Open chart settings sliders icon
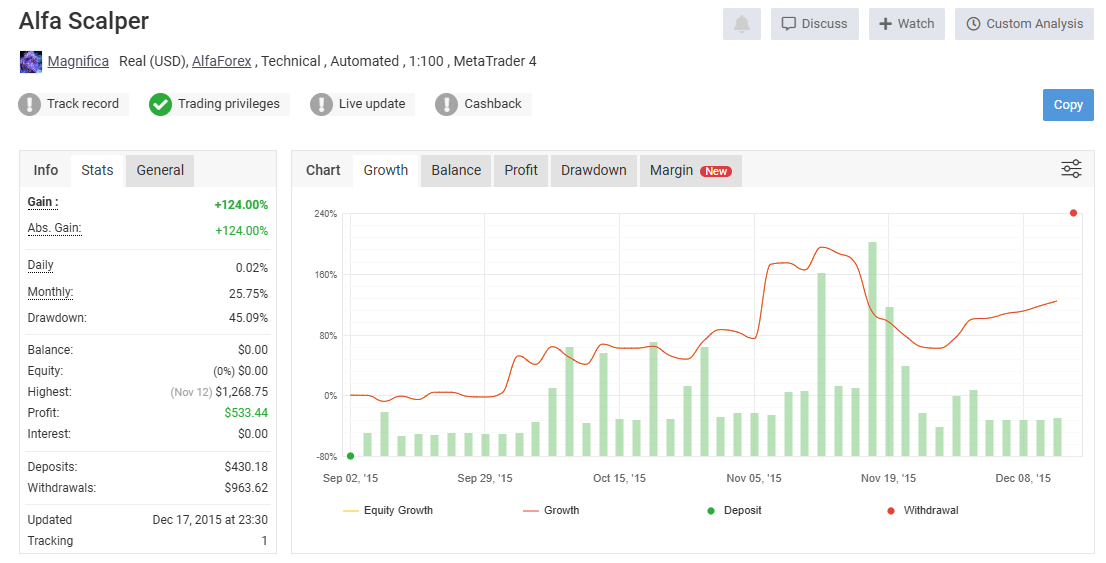The image size is (1106, 563). coord(1071,169)
